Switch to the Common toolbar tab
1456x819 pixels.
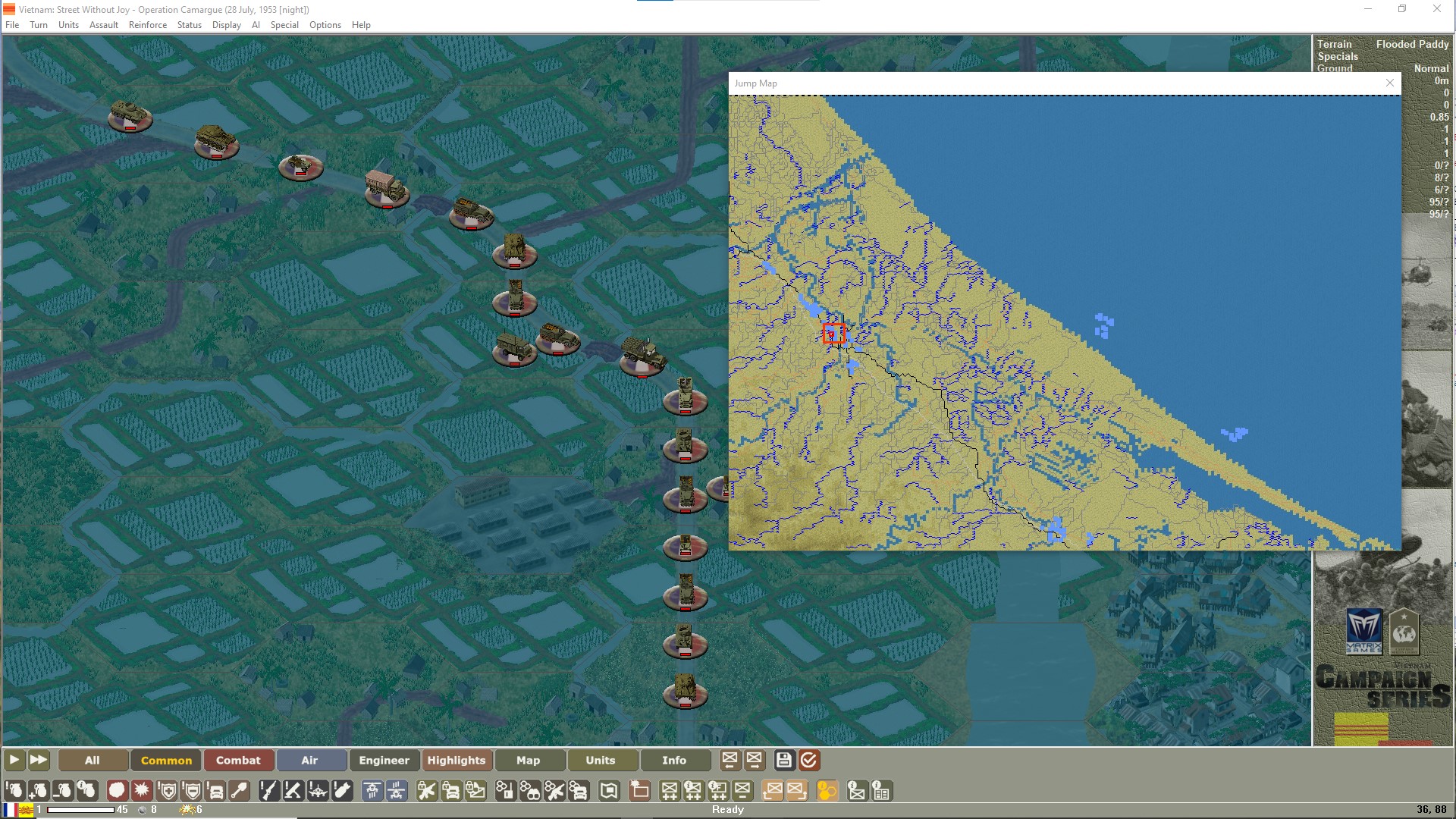point(166,760)
